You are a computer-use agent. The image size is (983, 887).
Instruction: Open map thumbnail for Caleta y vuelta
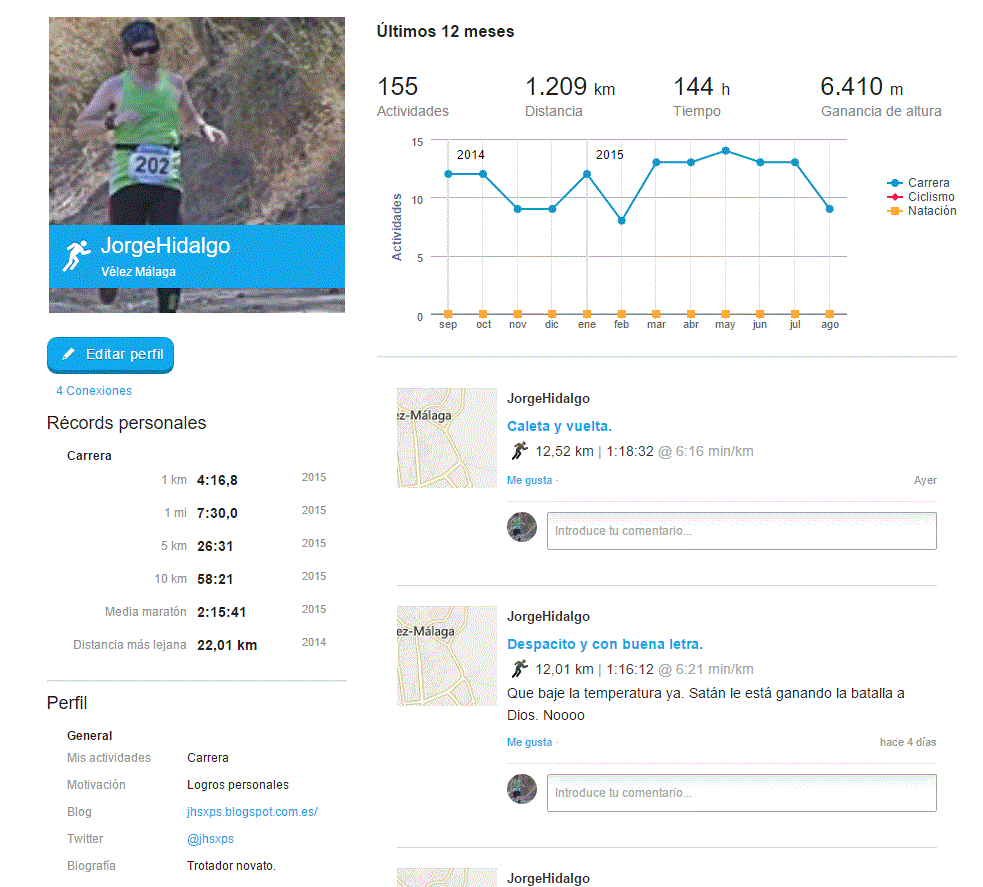click(446, 438)
